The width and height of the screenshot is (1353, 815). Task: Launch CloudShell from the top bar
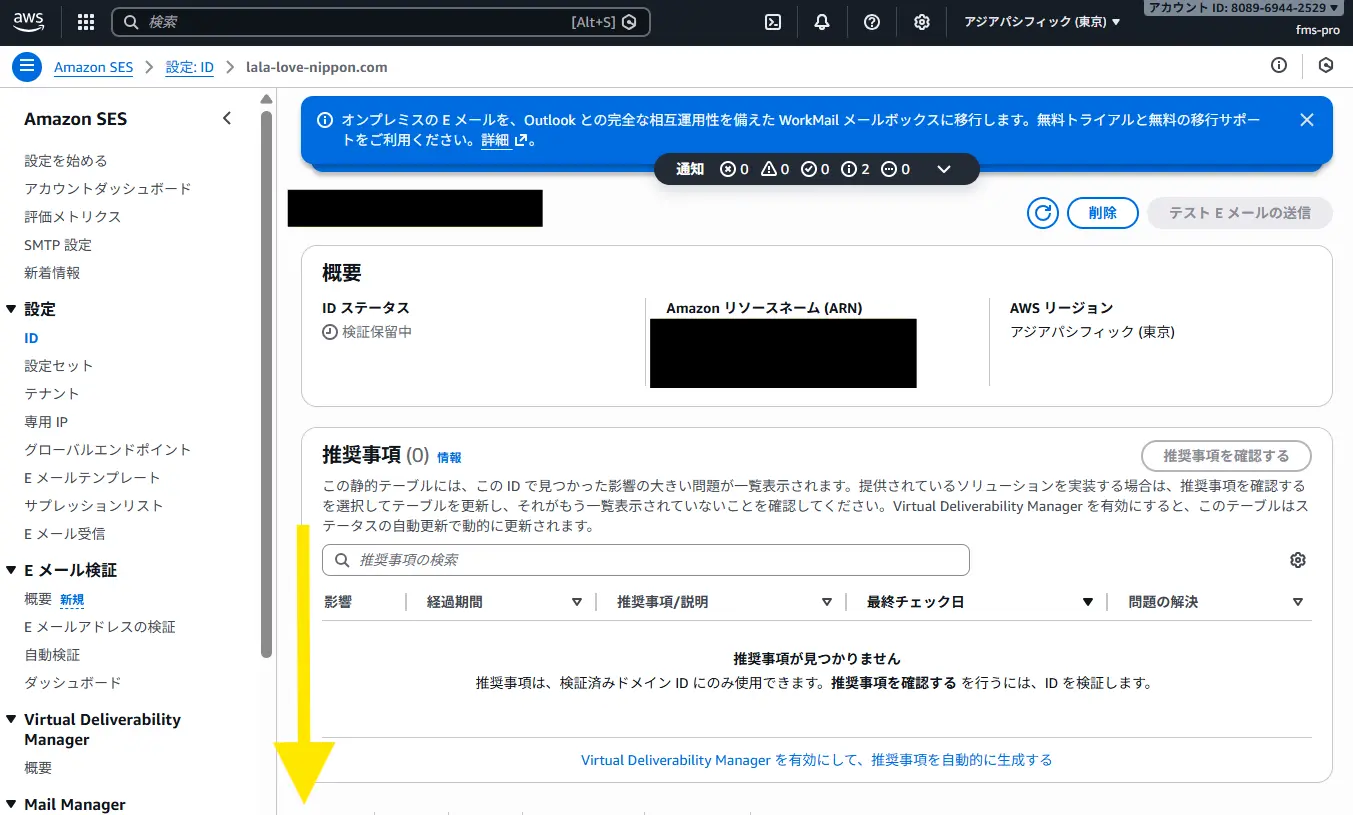click(x=772, y=22)
